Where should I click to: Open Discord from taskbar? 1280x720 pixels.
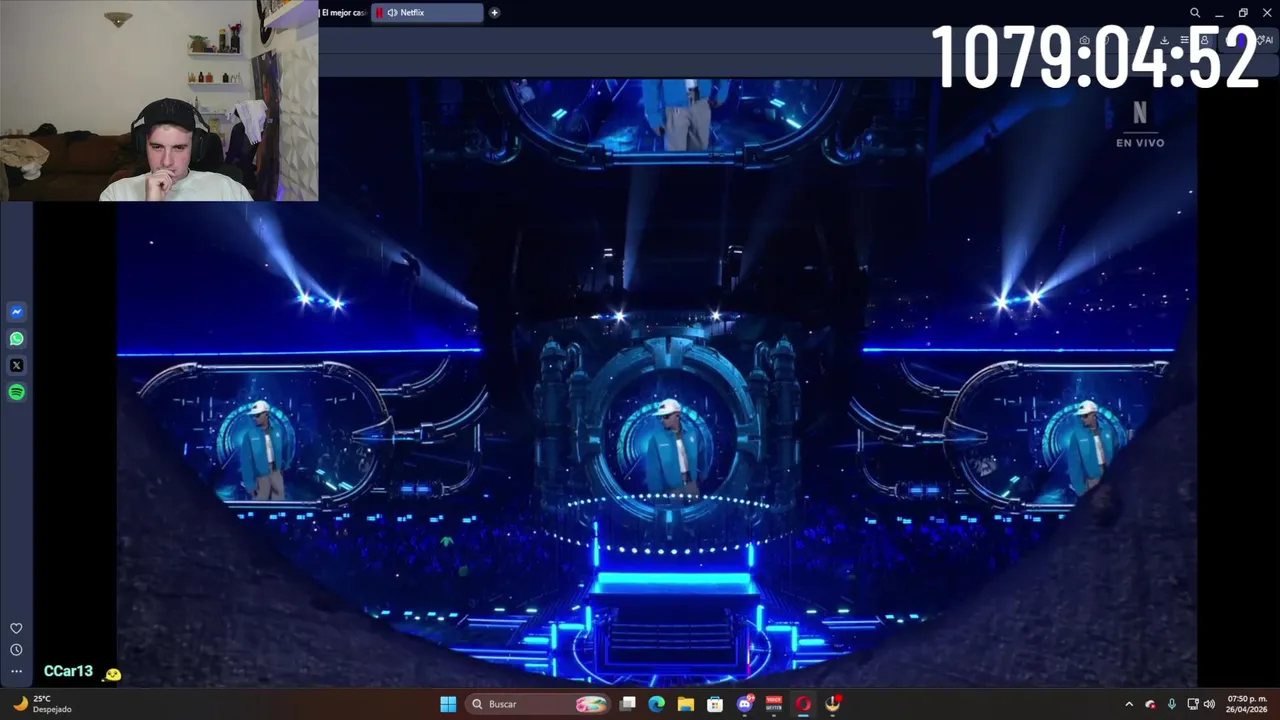point(744,704)
